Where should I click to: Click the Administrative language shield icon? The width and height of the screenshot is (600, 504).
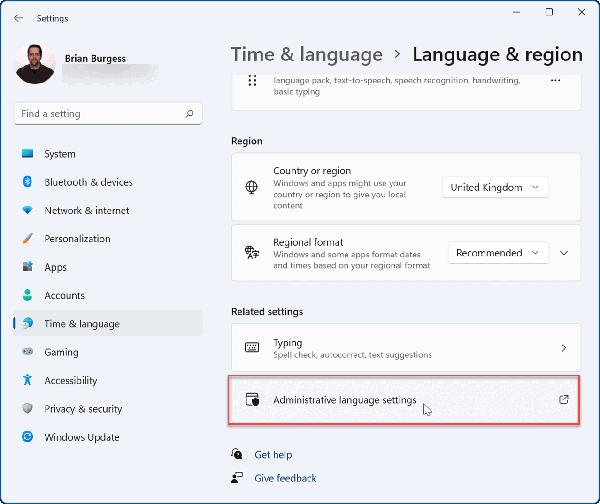252,399
